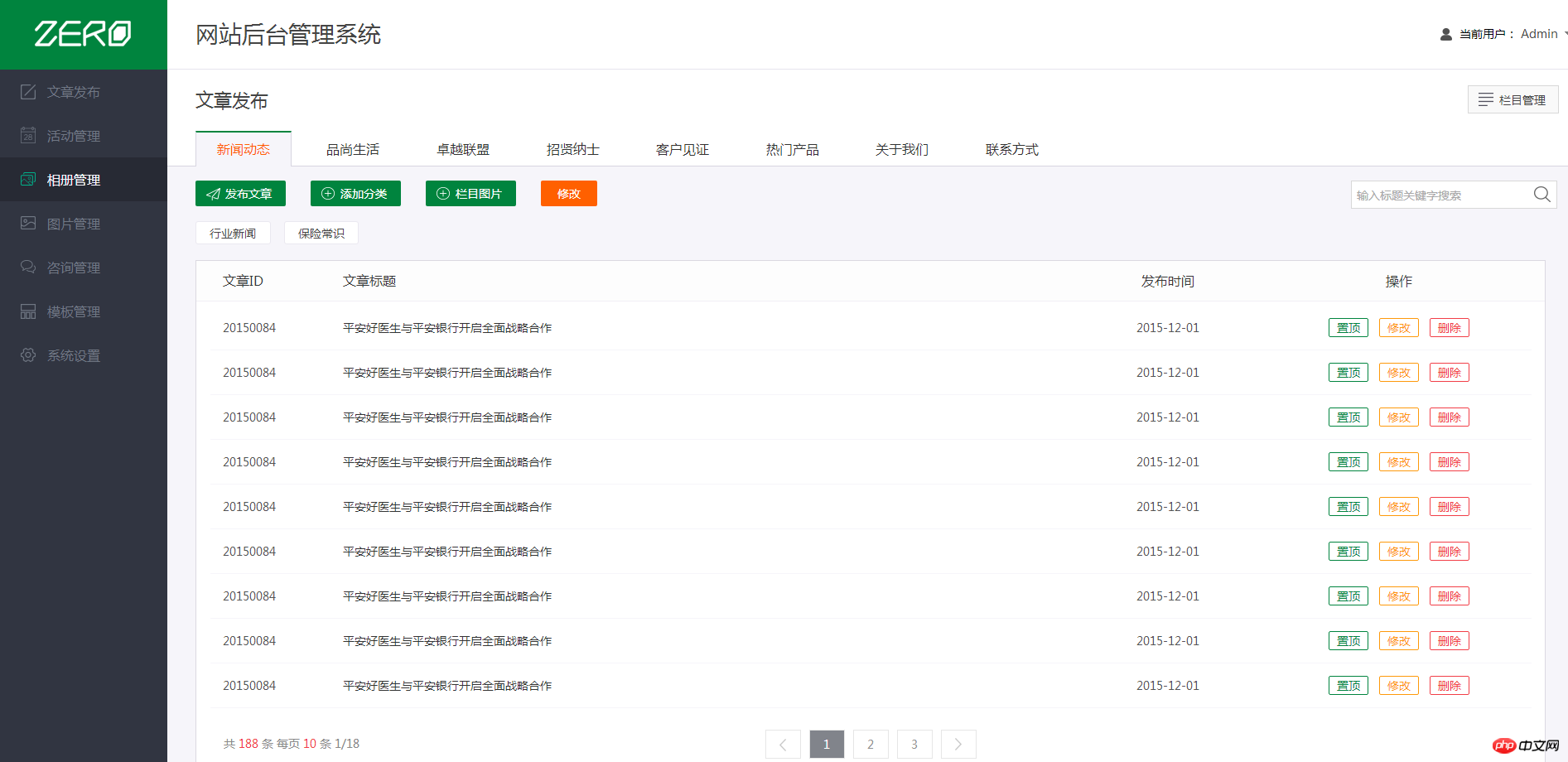Select the 图片管理 picture icon
The width and height of the screenshot is (1568, 762).
(x=28, y=223)
